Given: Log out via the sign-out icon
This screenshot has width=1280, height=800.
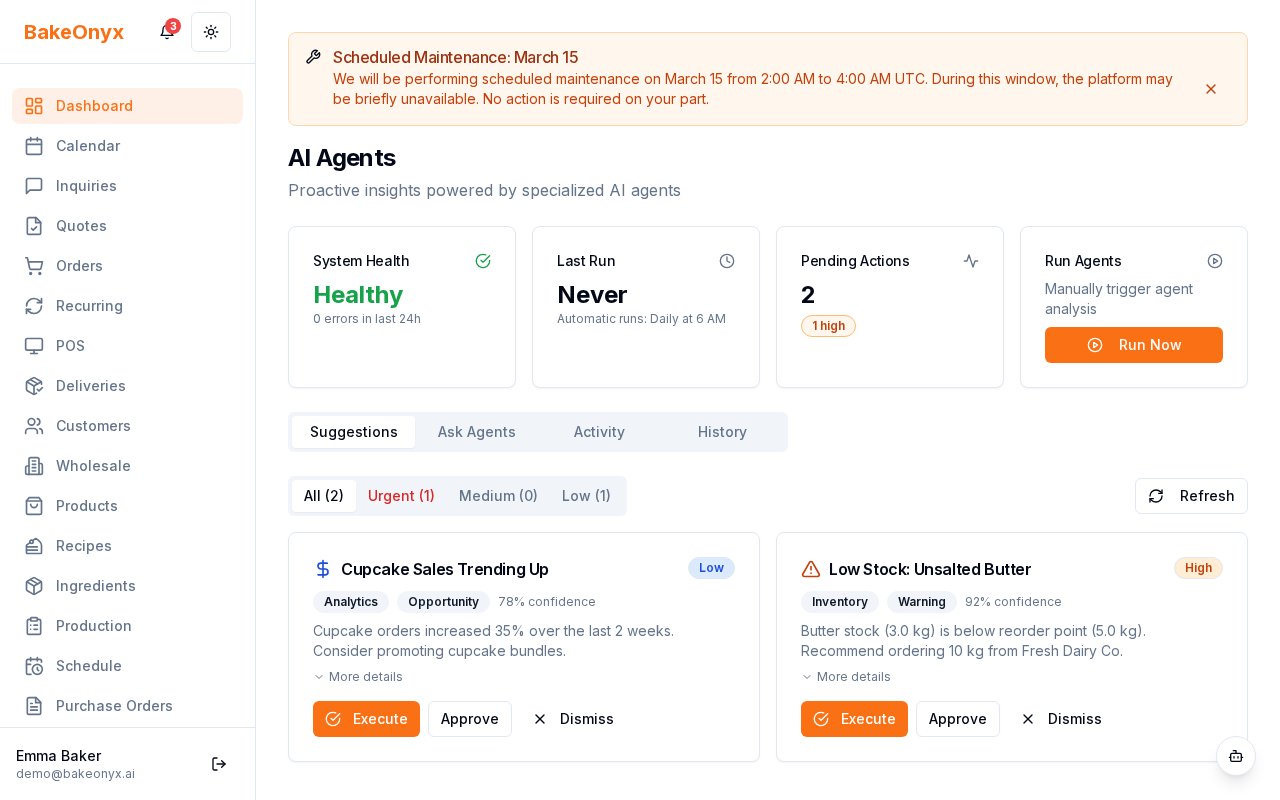Looking at the screenshot, I should coord(219,764).
